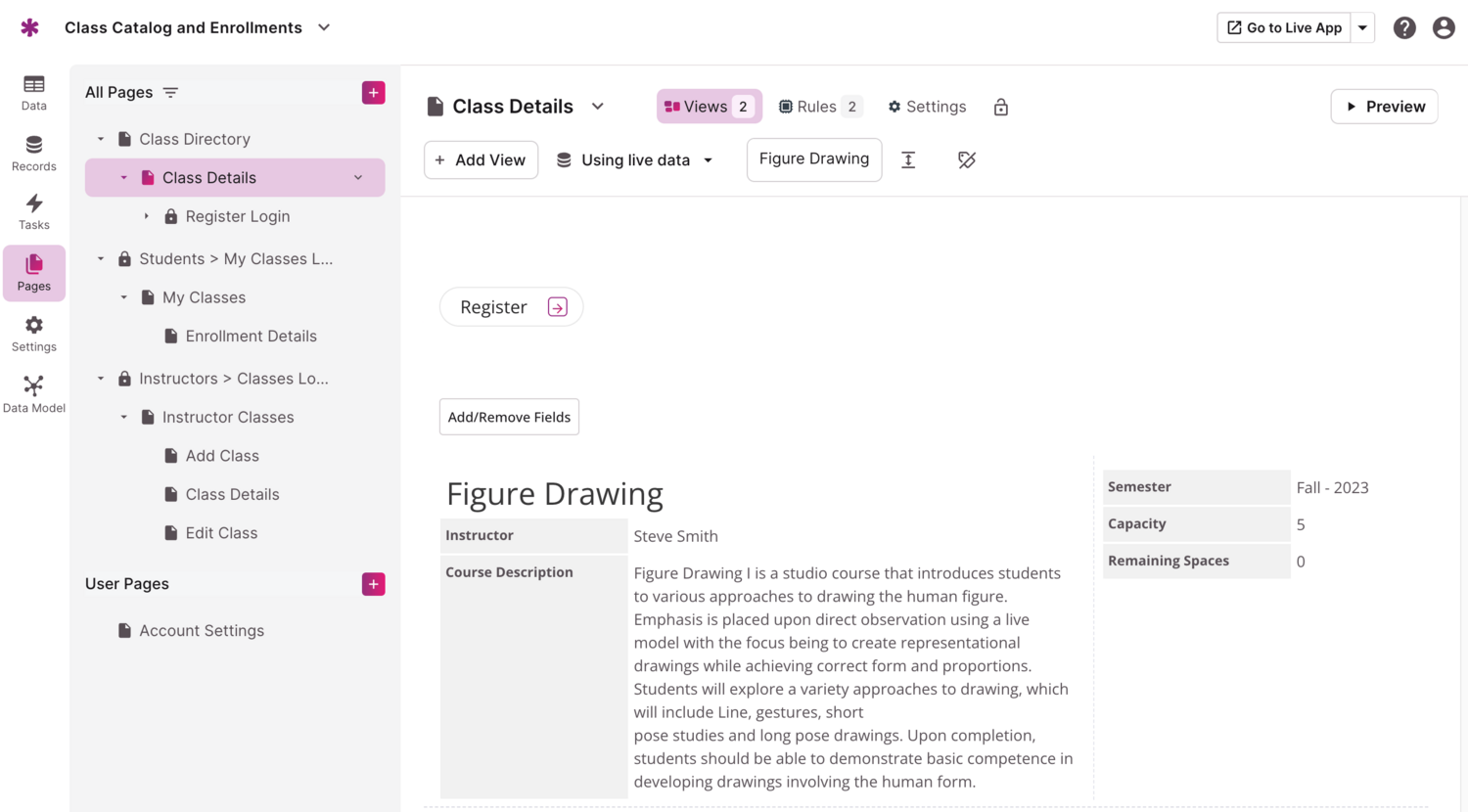Image resolution: width=1468 pixels, height=812 pixels.
Task: Click the pink plus beside All Pages
Action: (x=373, y=93)
